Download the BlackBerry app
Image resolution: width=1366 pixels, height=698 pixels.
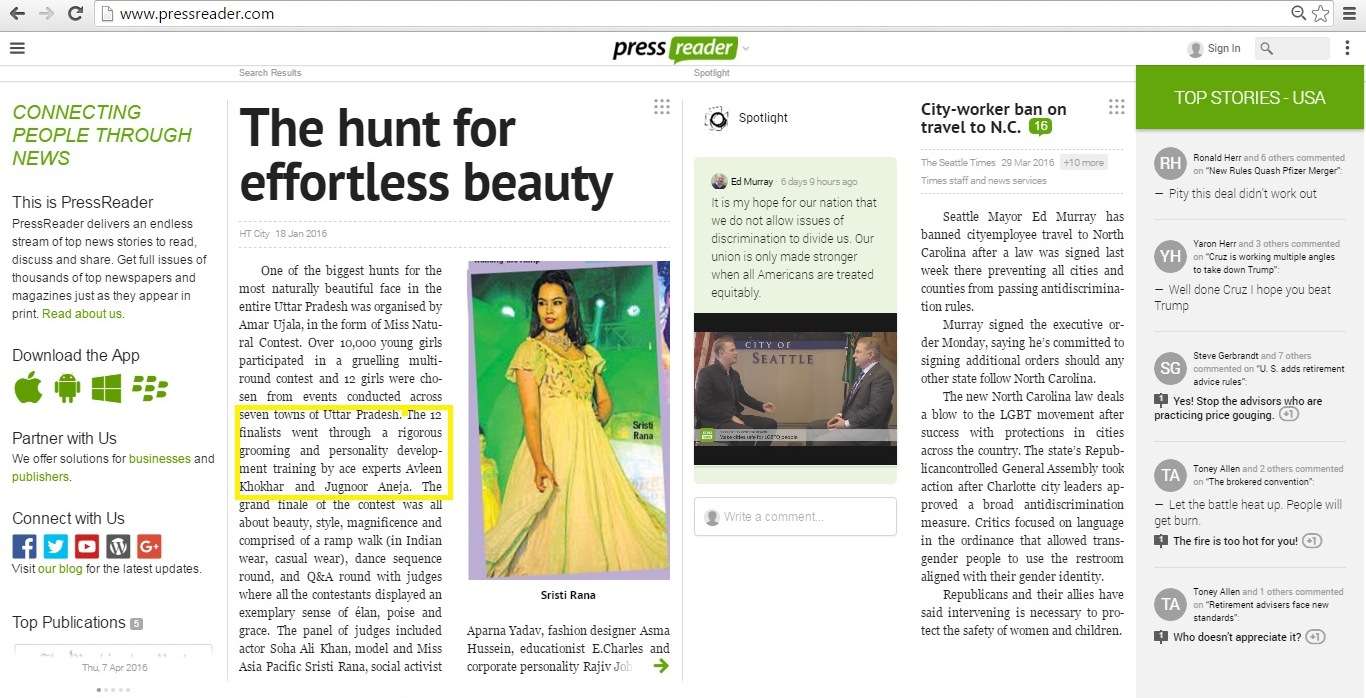[150, 388]
